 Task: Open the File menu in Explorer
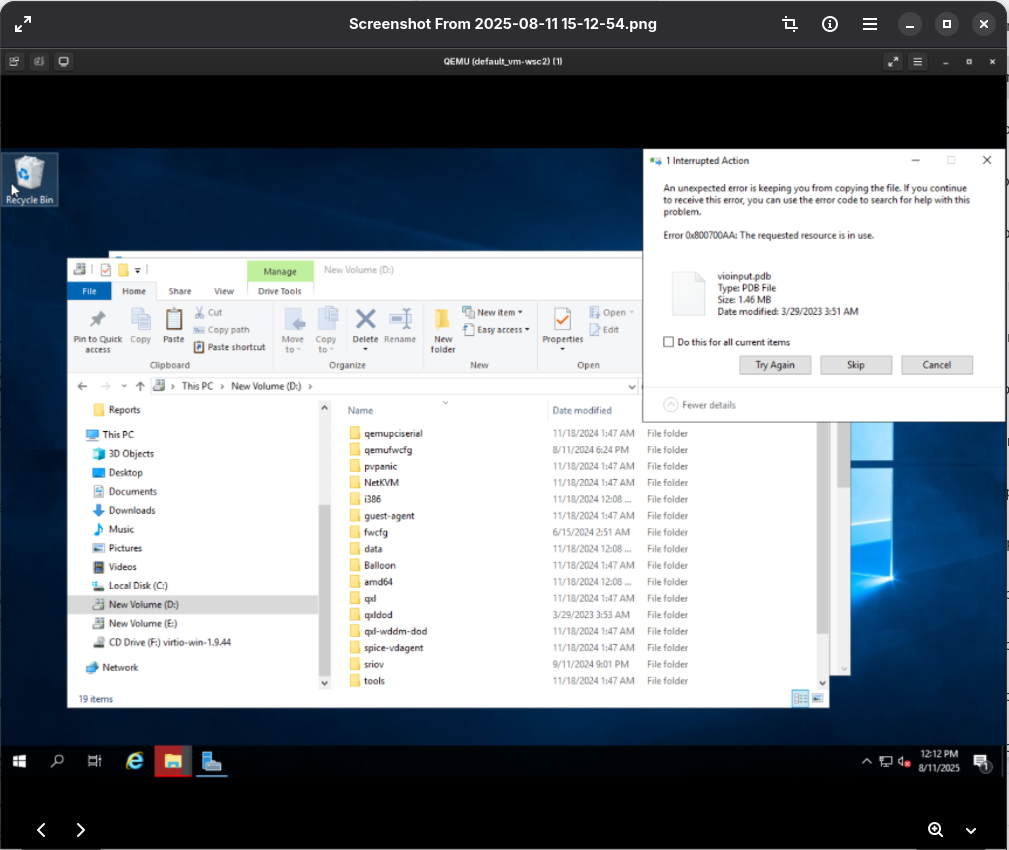89,291
